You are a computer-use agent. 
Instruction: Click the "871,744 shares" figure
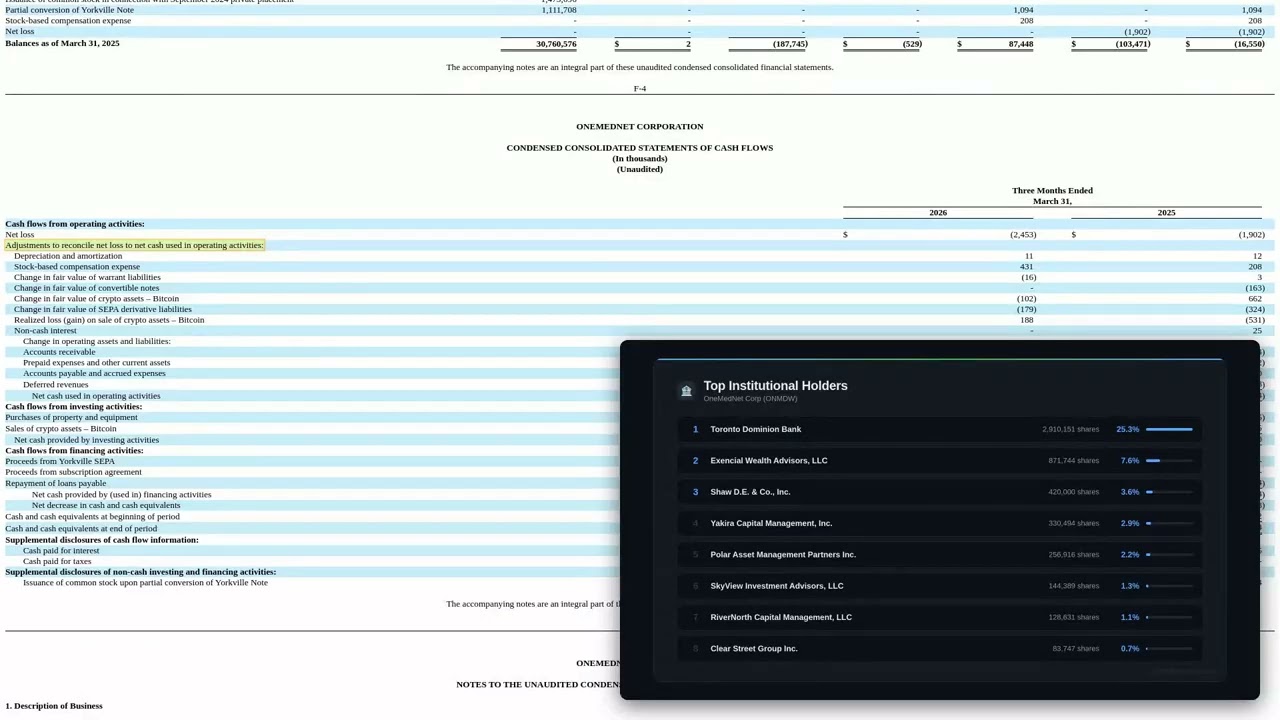1073,461
